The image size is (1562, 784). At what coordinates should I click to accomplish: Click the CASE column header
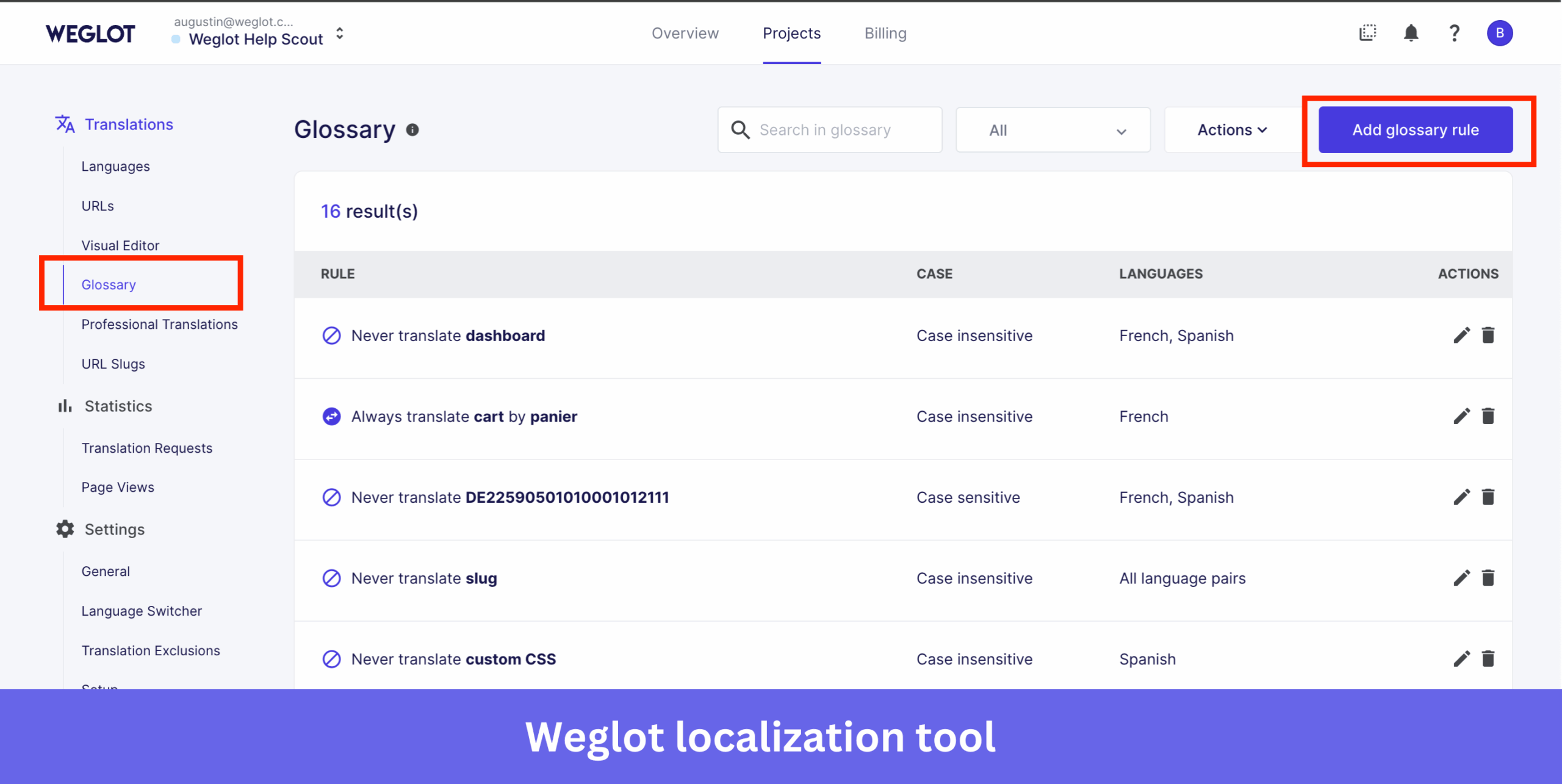pyautogui.click(x=934, y=273)
